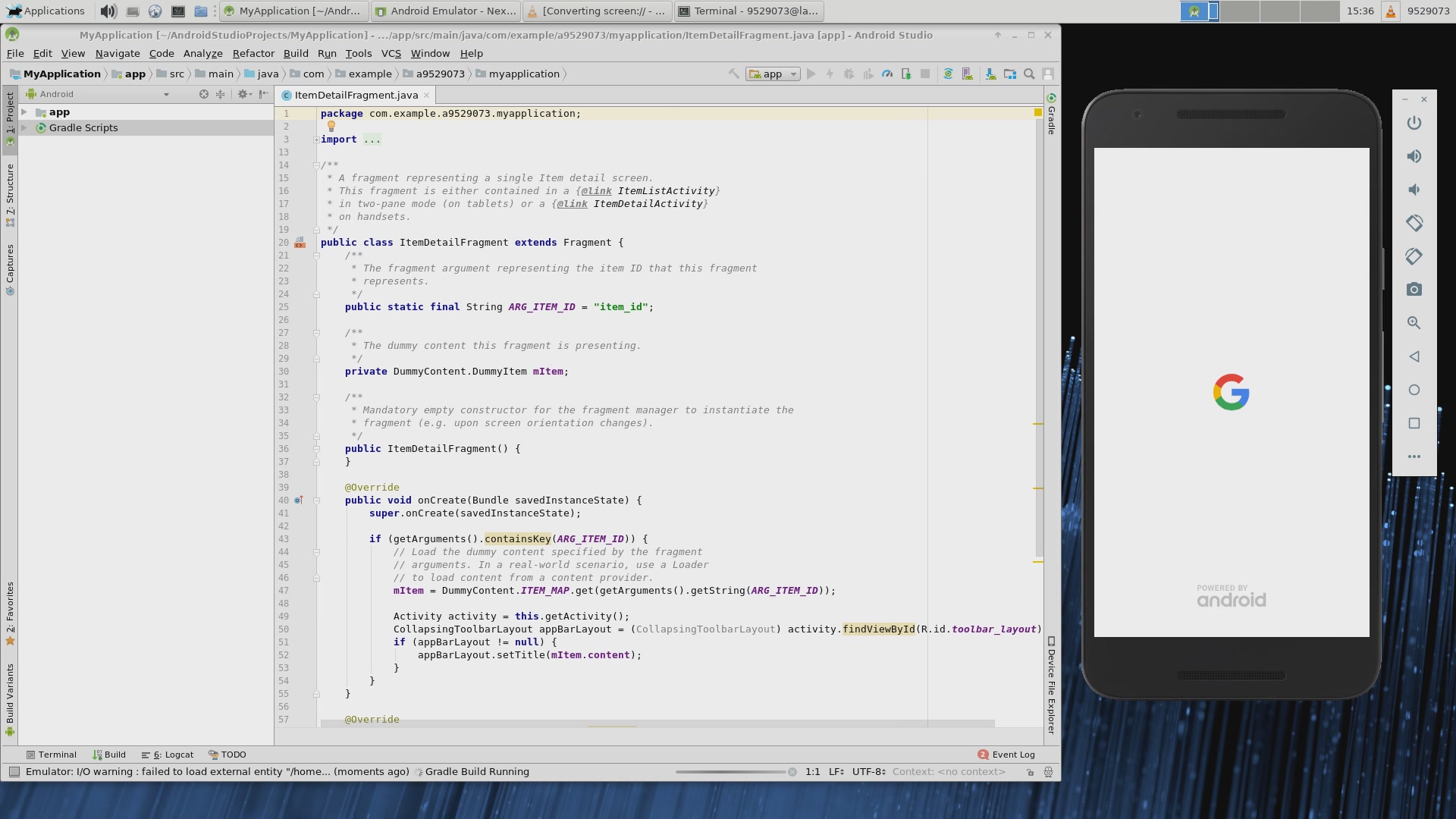Collapse the class Javadoc comment fold
Screen dimensions: 1456x819
pyautogui.click(x=316, y=165)
